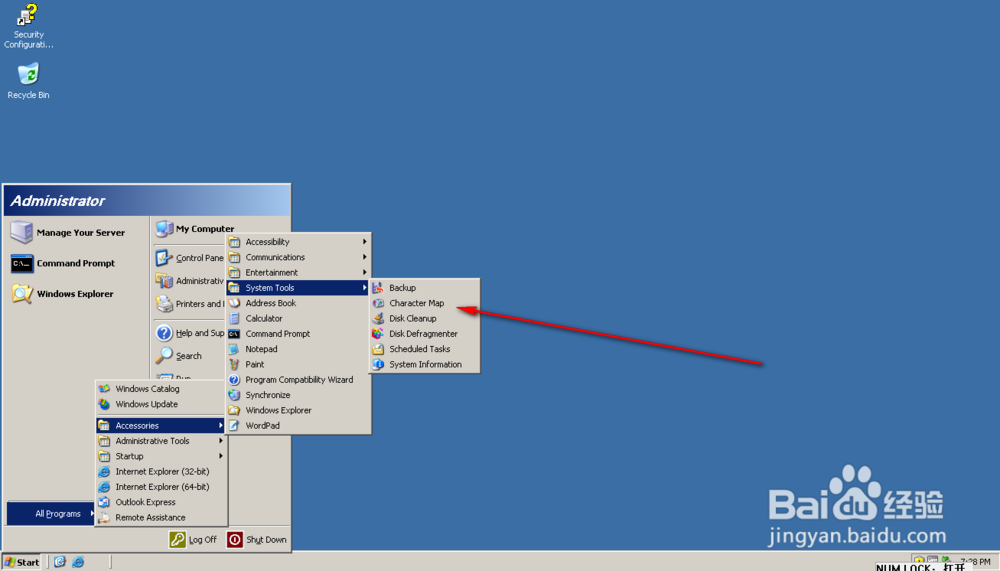Viewport: 1000px width, 571px height.
Task: Expand the Startup submenu arrow
Action: [221, 456]
